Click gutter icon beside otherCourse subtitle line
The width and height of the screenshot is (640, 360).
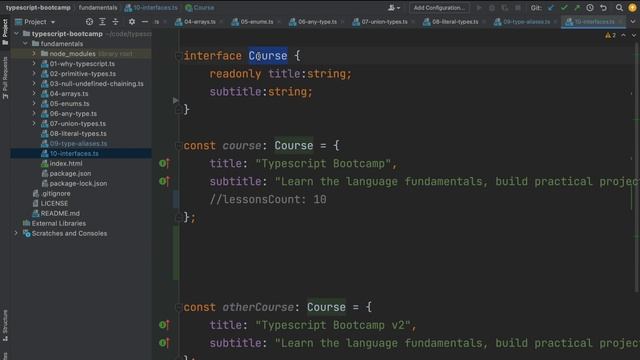[164, 343]
